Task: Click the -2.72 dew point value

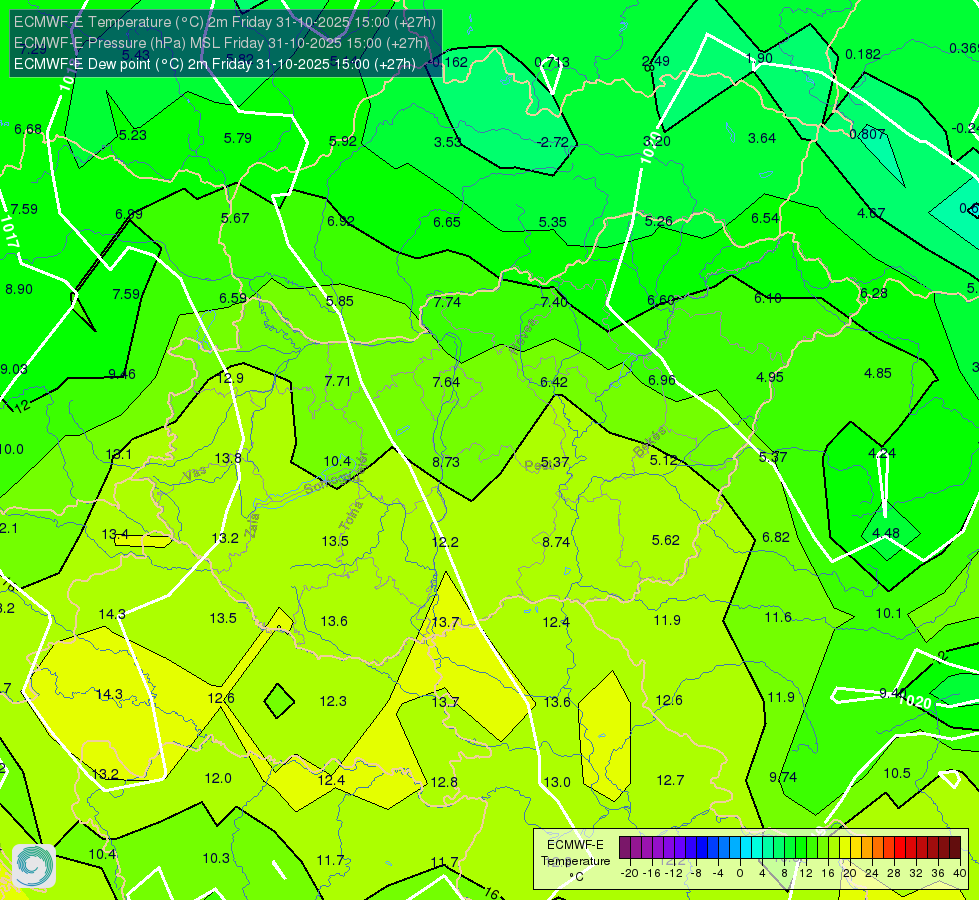Action: pos(553,142)
